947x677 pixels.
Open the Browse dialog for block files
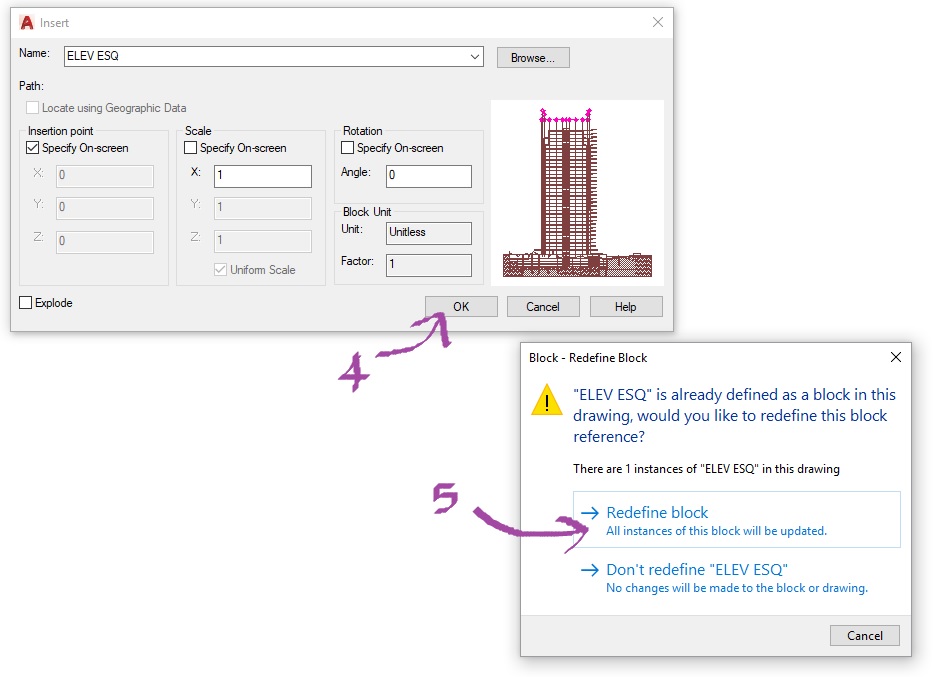pos(532,57)
